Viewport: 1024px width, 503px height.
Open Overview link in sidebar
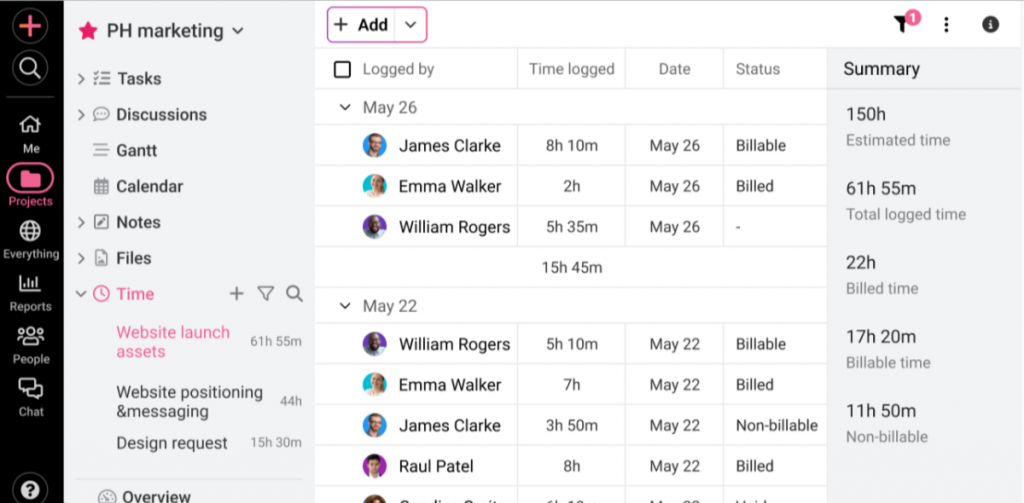[x=156, y=496]
